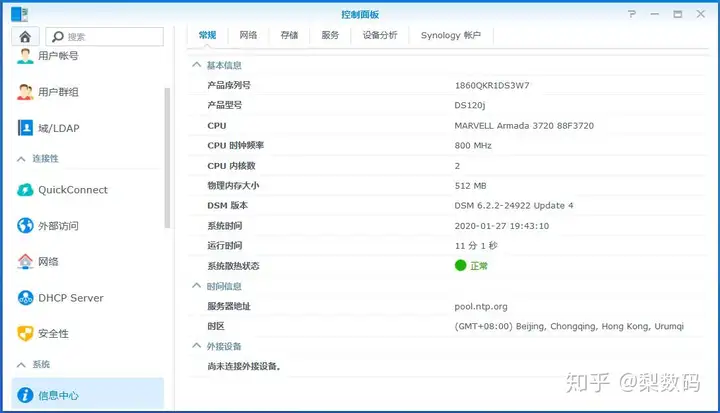The height and width of the screenshot is (413, 720).
Task: Open the 用户帐号 user account icon
Action: 25,56
